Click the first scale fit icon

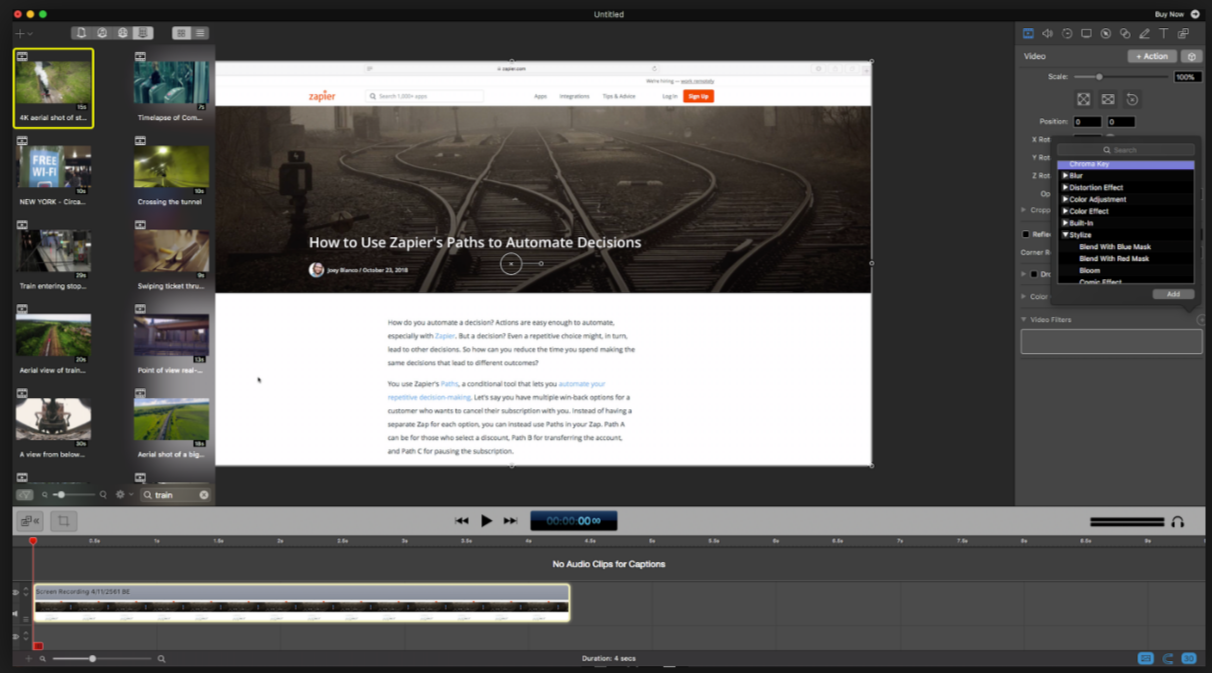point(1083,99)
